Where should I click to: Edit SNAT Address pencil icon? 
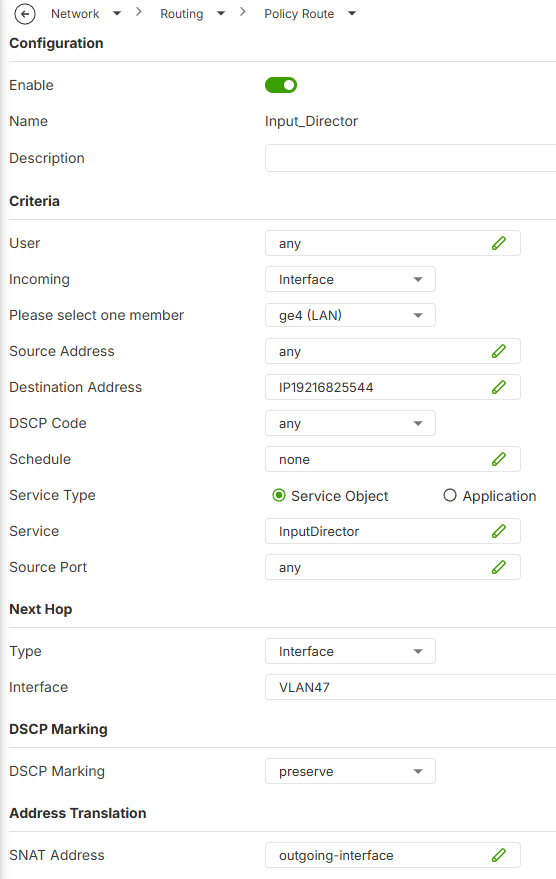[x=499, y=855]
